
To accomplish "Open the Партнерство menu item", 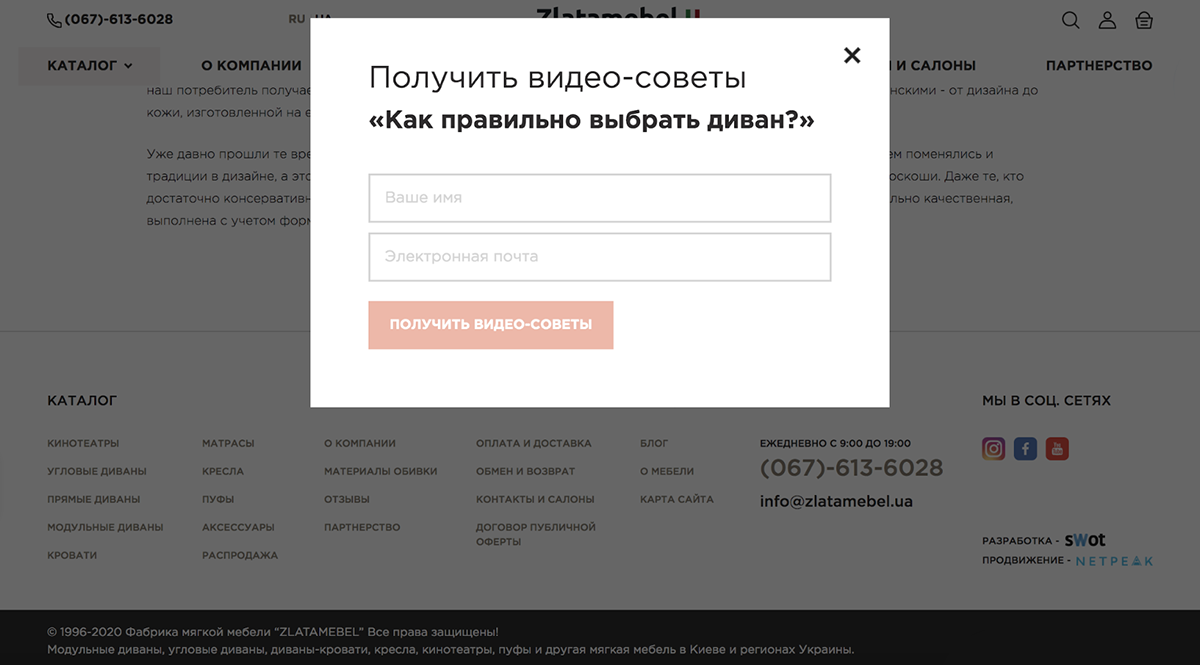I will pyautogui.click(x=1099, y=66).
